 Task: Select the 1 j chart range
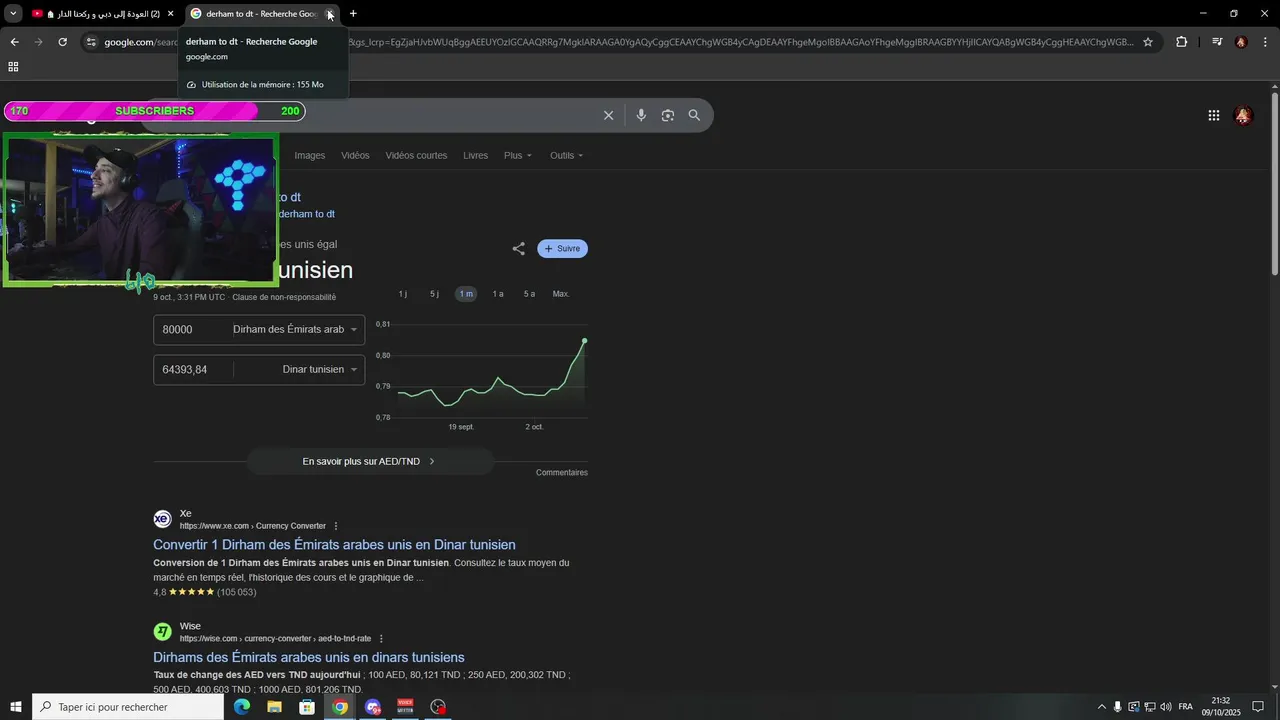tap(403, 294)
